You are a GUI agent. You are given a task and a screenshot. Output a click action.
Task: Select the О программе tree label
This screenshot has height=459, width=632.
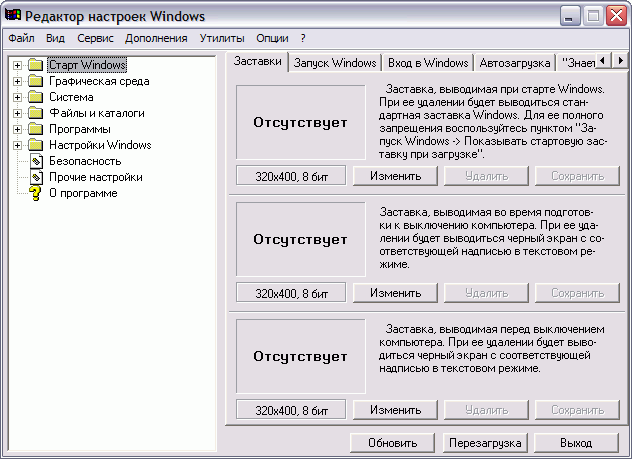(83, 193)
